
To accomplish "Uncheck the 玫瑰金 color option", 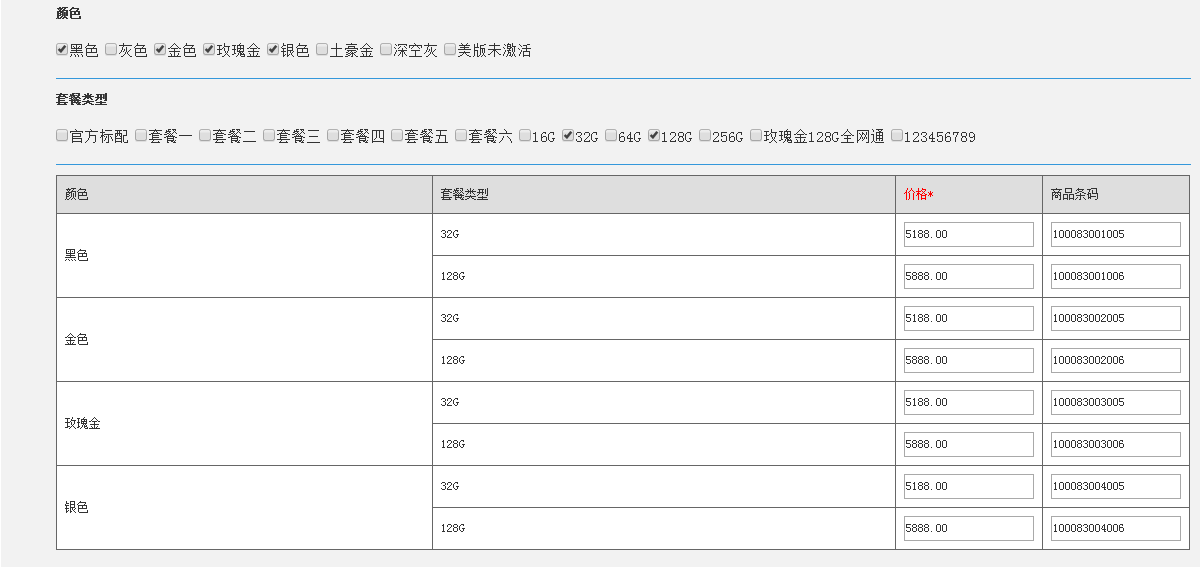I will 209,49.
